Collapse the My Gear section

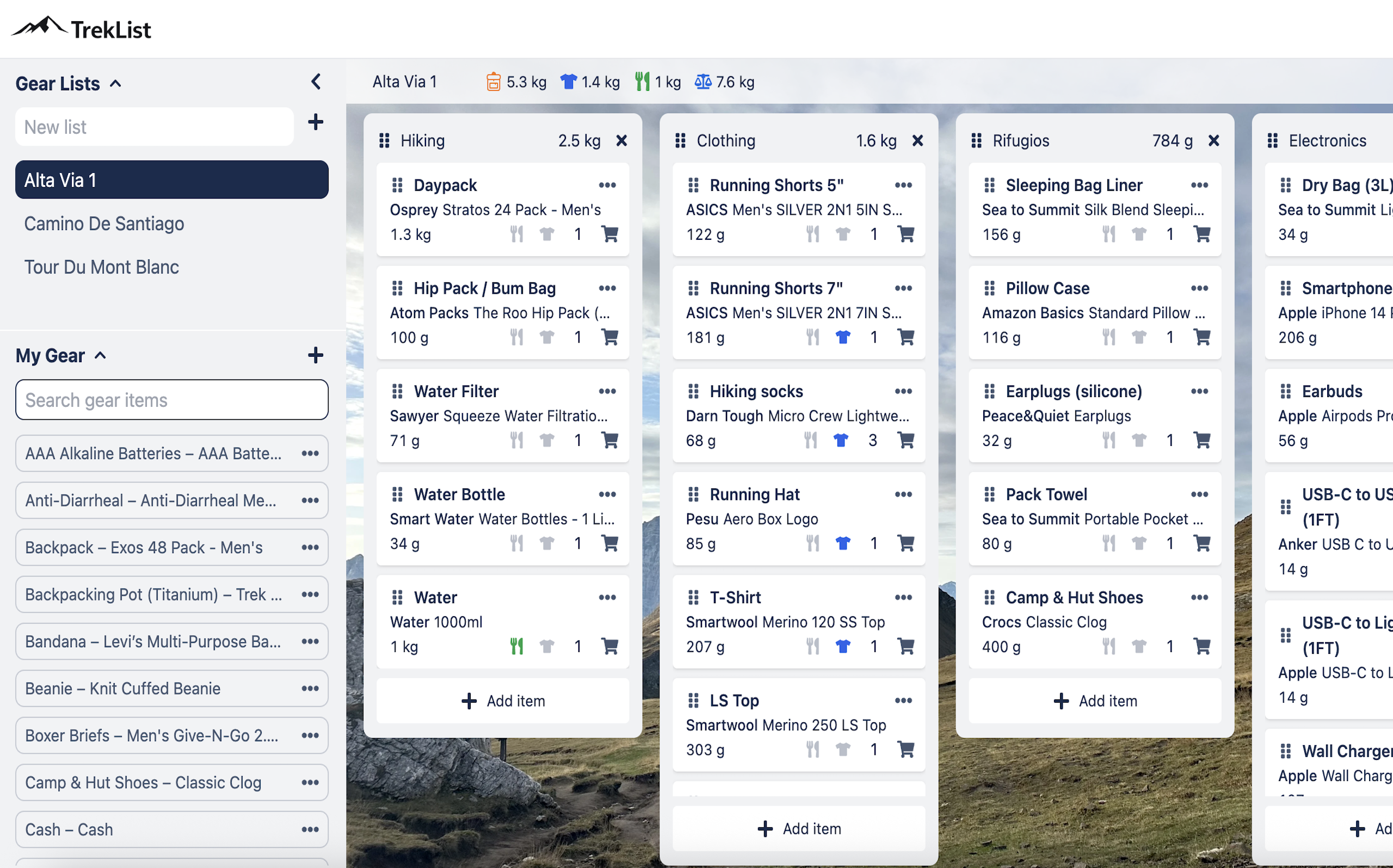tap(101, 355)
